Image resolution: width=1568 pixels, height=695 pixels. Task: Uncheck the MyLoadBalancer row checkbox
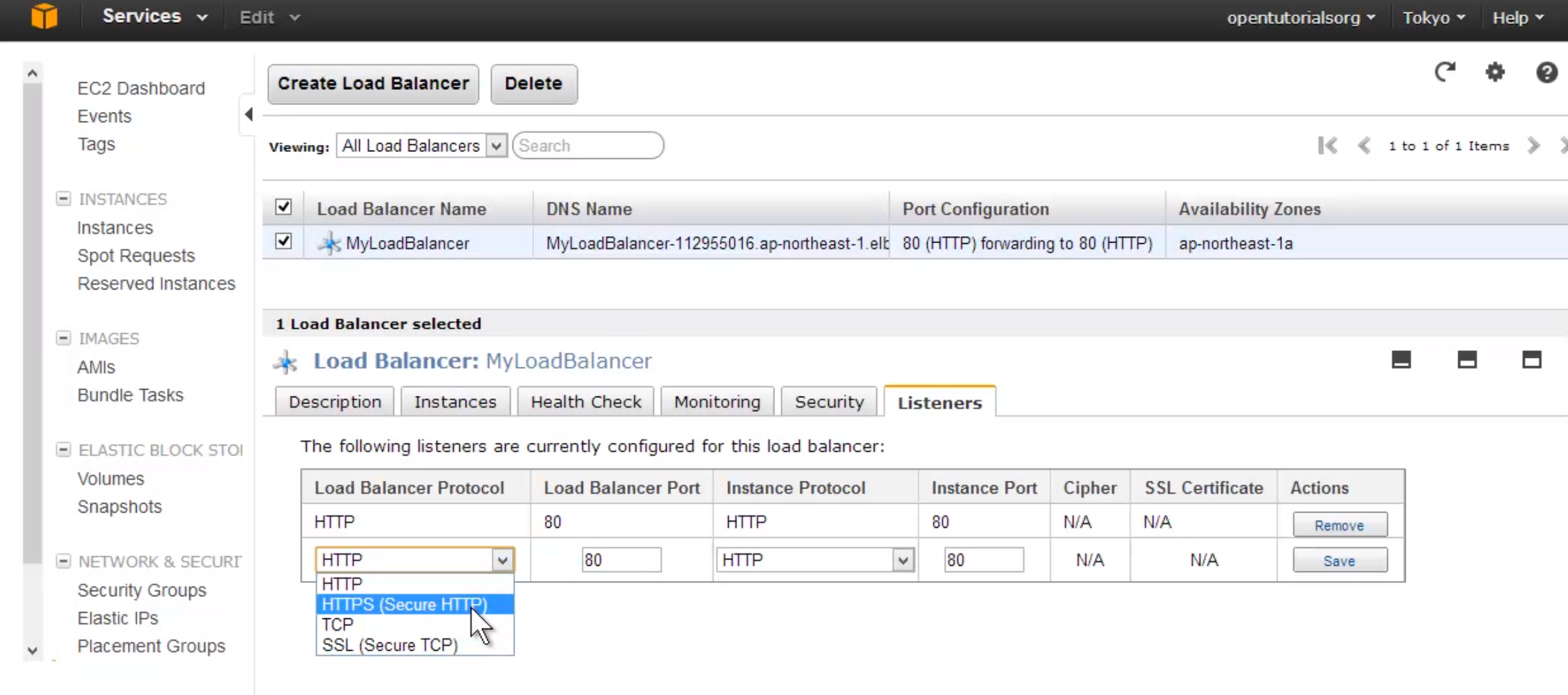(283, 241)
